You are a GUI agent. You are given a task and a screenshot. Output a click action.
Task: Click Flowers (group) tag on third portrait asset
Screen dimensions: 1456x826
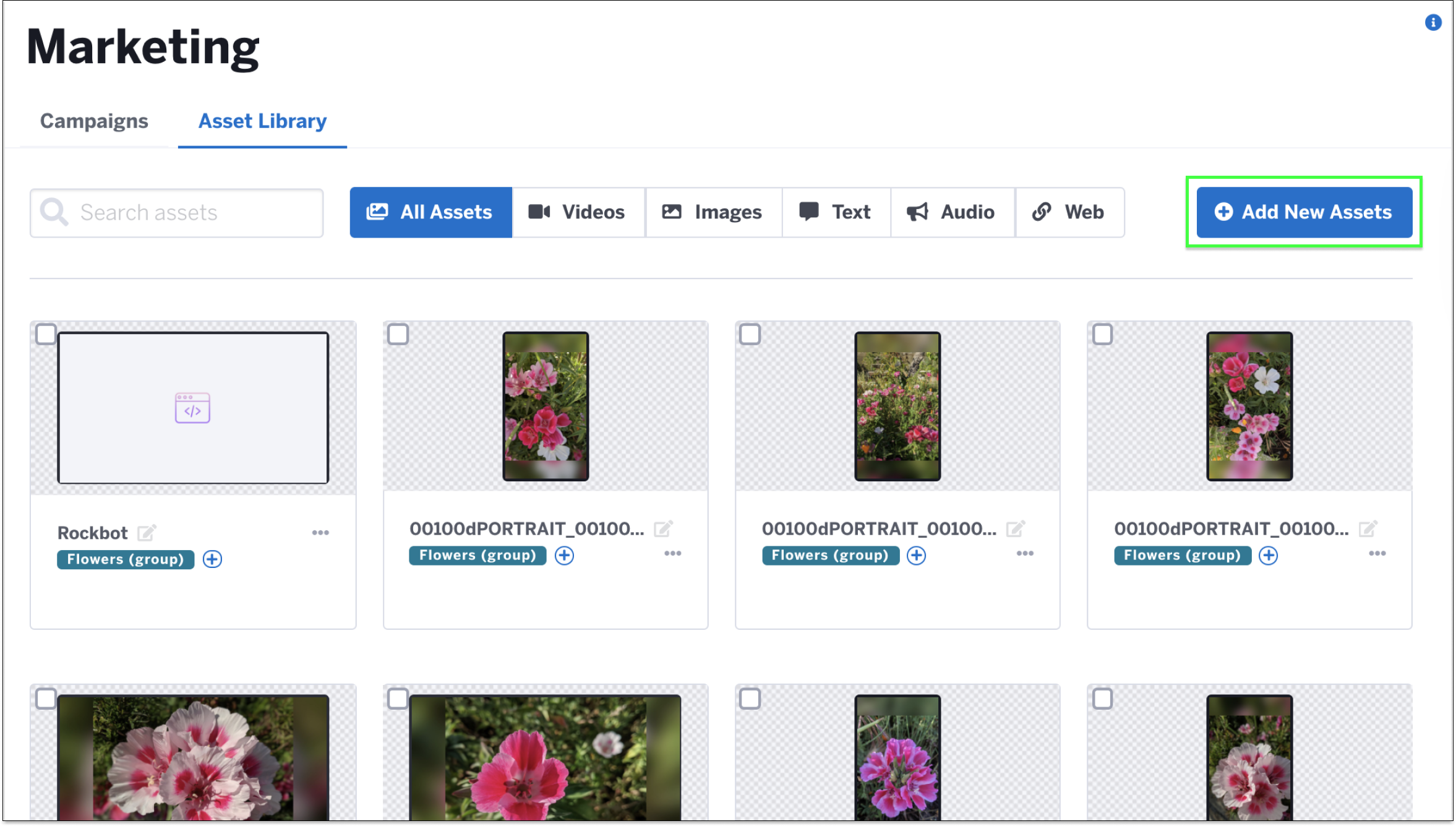tap(1182, 556)
